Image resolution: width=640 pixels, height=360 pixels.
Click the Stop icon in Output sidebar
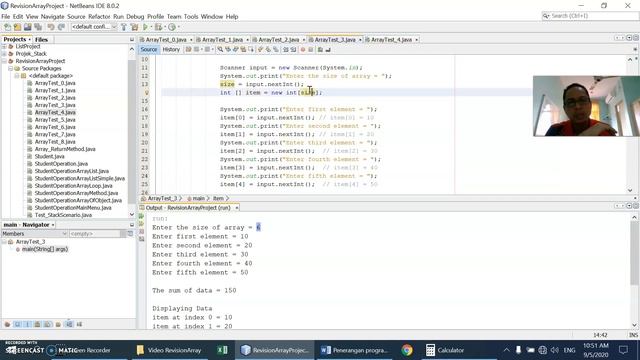coord(142,231)
